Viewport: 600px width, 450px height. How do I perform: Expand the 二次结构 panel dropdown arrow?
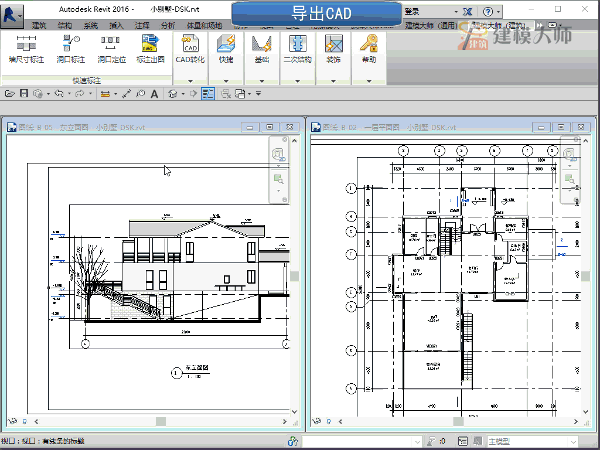tap(297, 81)
